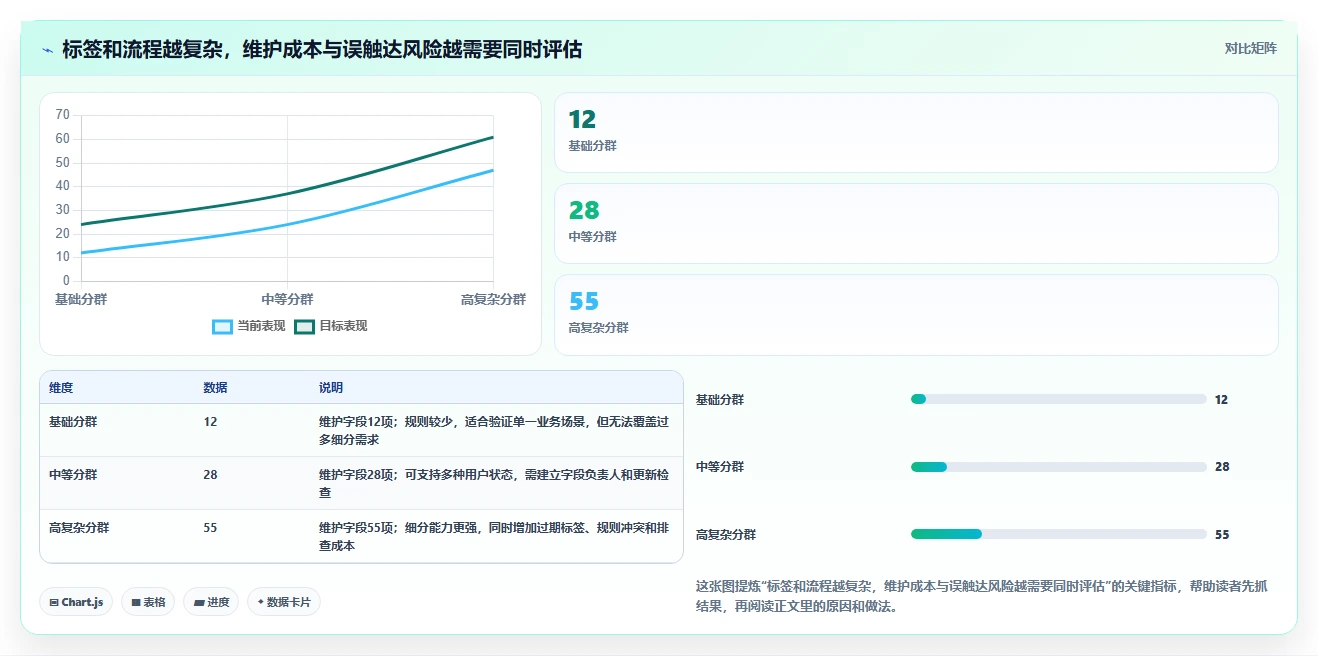Screen dimensions: 1318x656
Task: Click the description starting 维护字段28项
Action: (x=494, y=484)
